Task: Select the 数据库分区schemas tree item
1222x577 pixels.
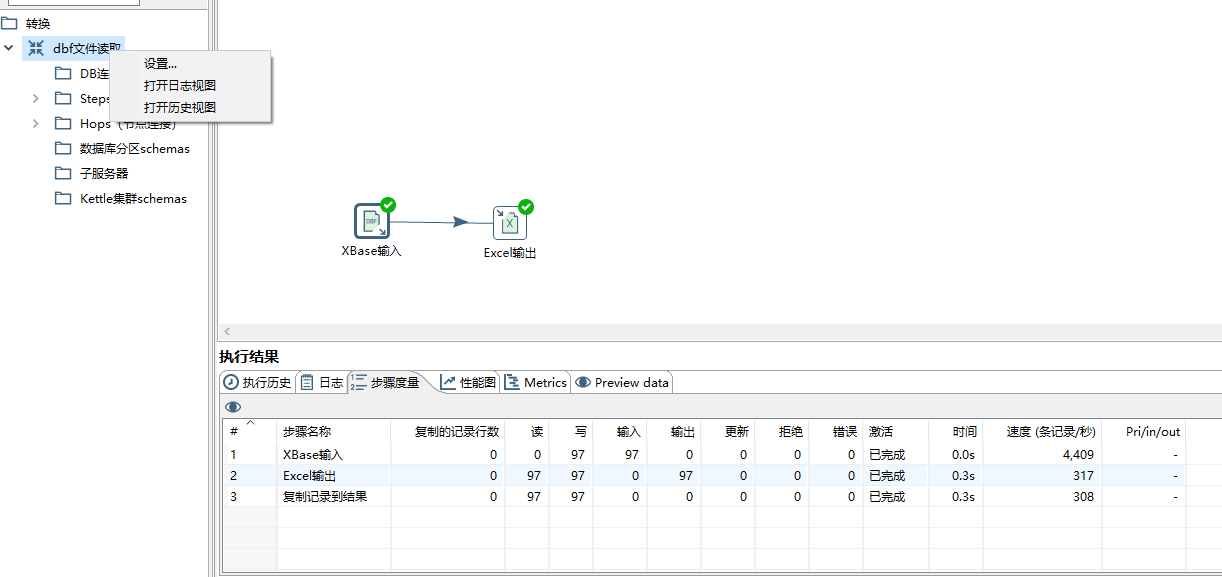Action: pos(135,148)
